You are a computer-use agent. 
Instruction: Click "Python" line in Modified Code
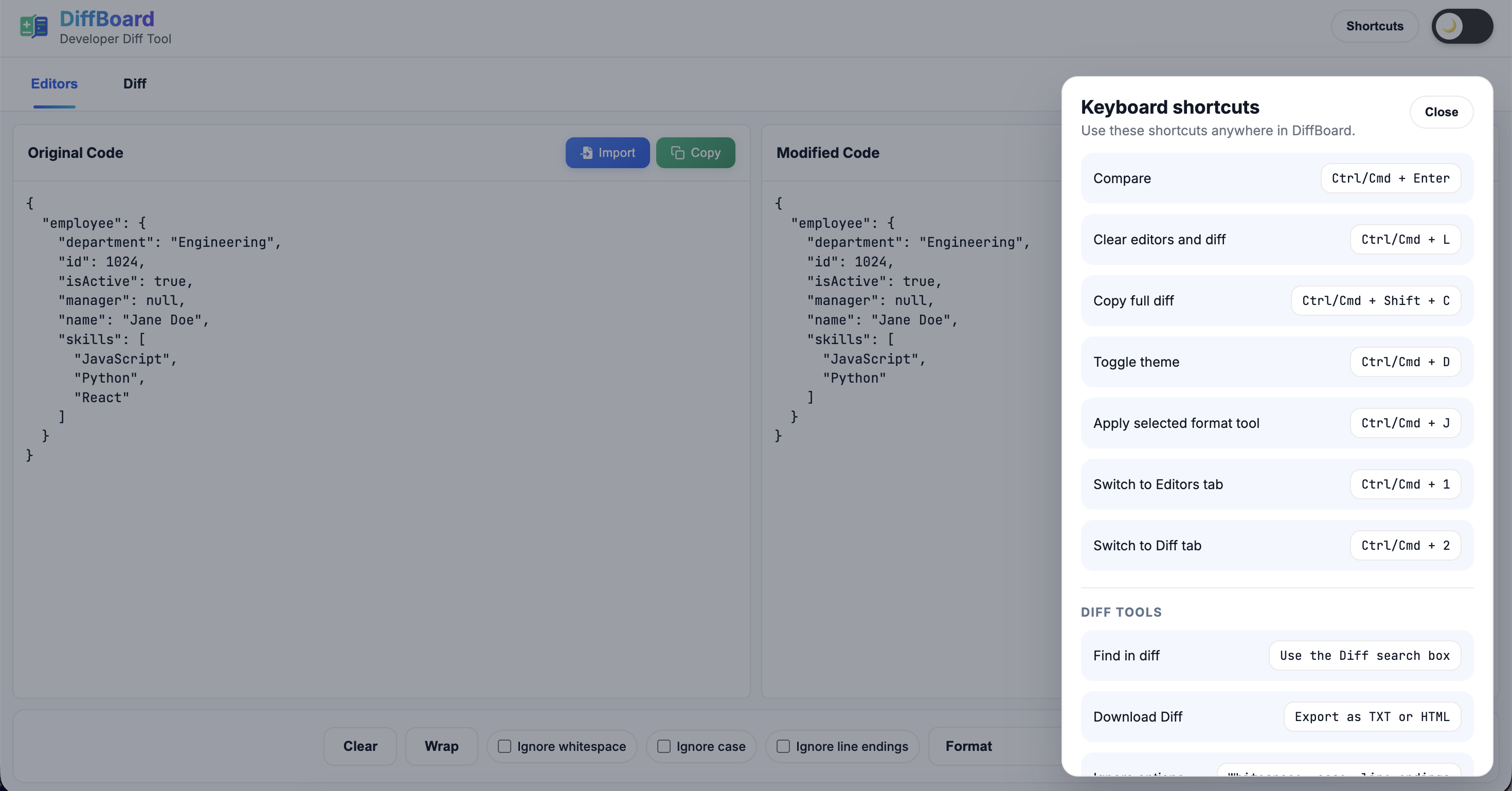click(x=854, y=379)
